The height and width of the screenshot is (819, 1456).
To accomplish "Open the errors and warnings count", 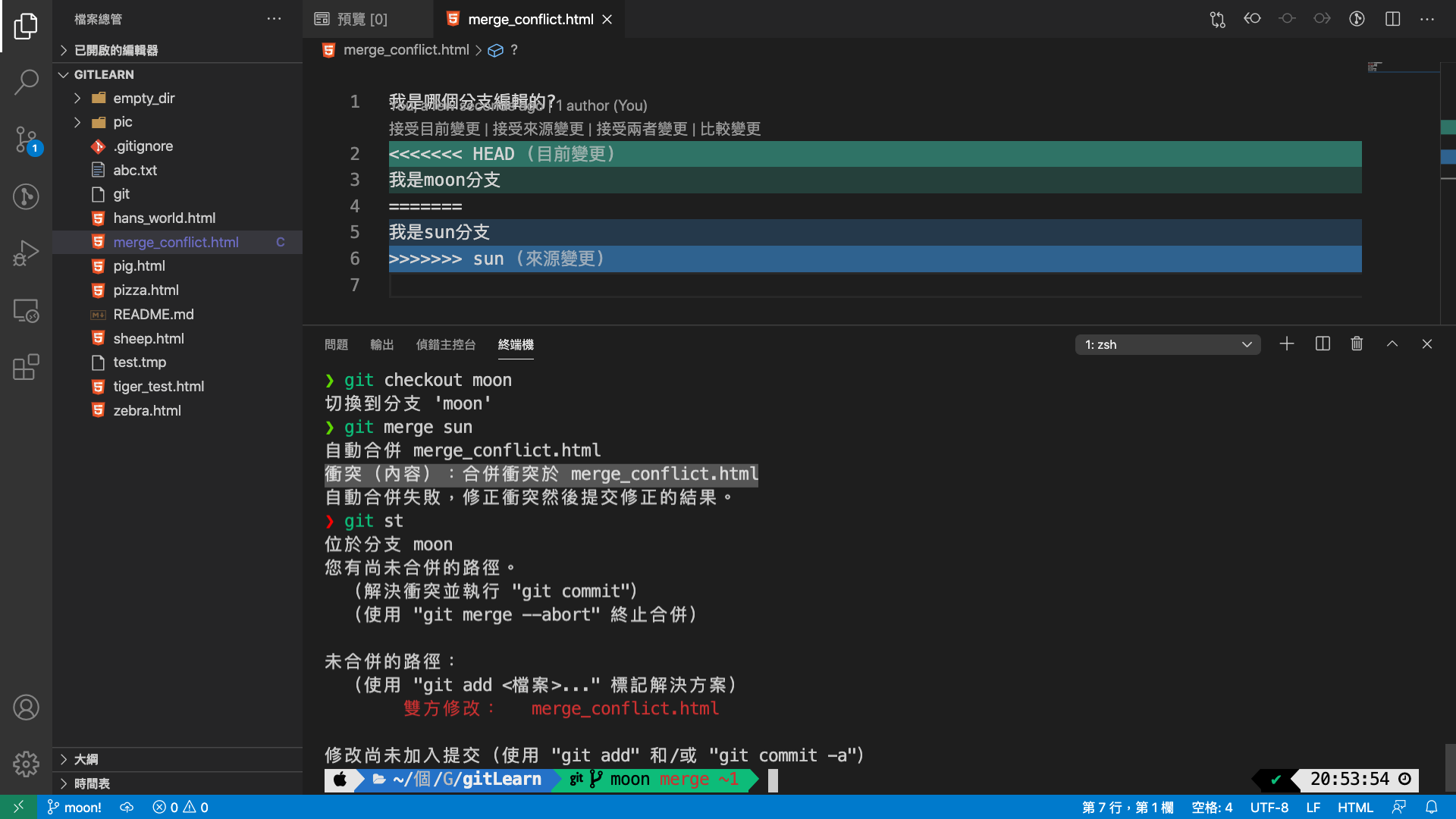I will pyautogui.click(x=180, y=808).
